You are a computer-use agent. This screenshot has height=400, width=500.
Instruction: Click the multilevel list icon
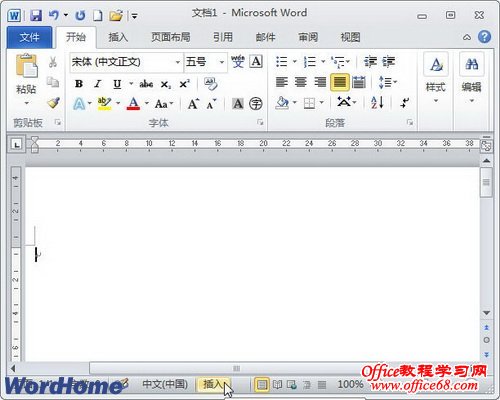(x=338, y=62)
